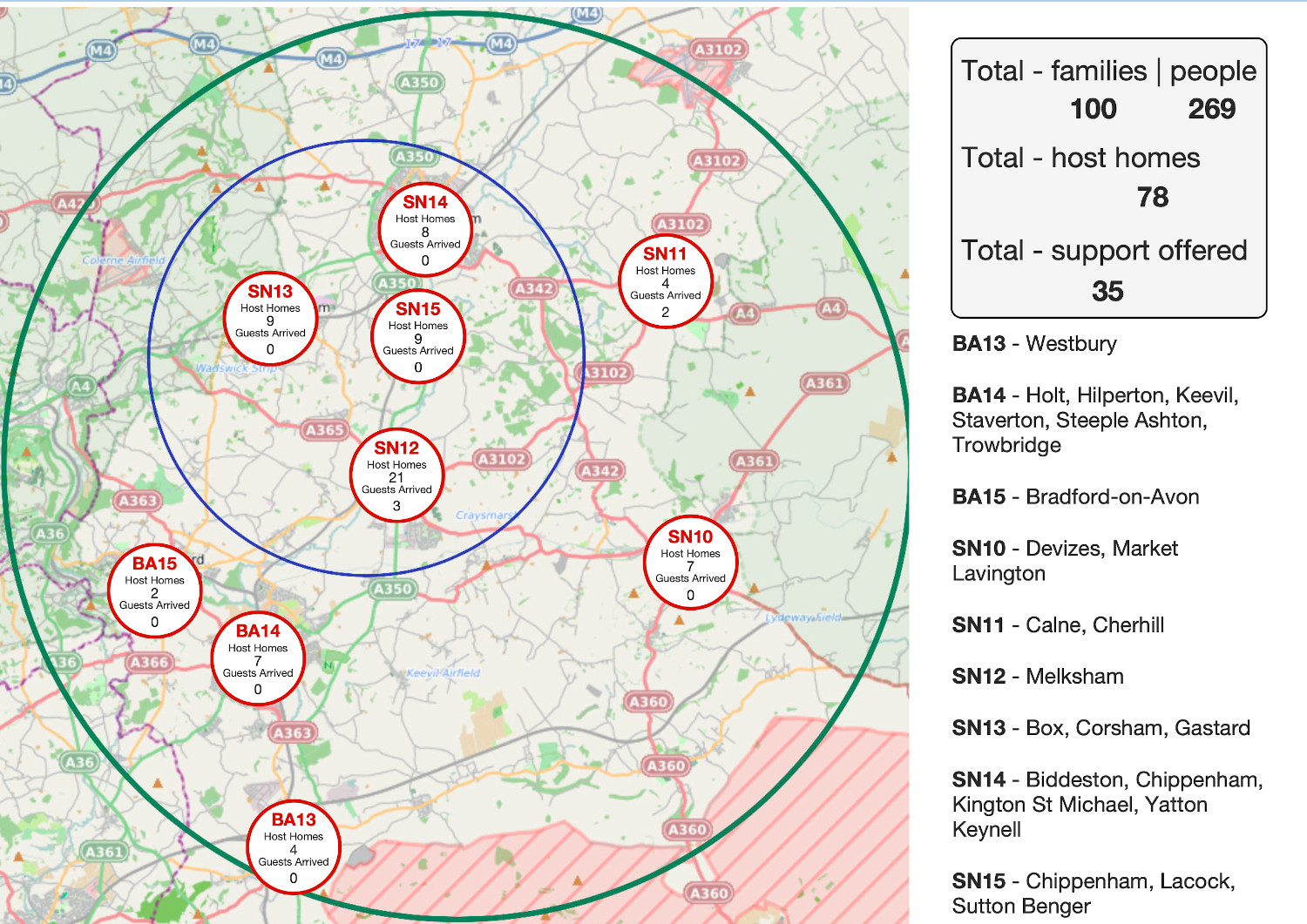This screenshot has height=924, width=1307.
Task: Click the total families number 100
Action: point(1093,109)
